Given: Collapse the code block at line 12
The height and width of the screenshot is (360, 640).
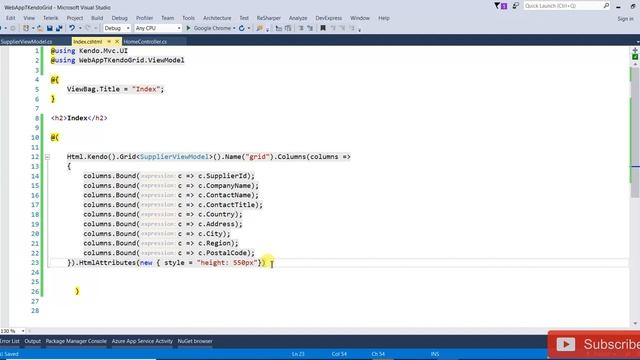Looking at the screenshot, I should [47, 157].
